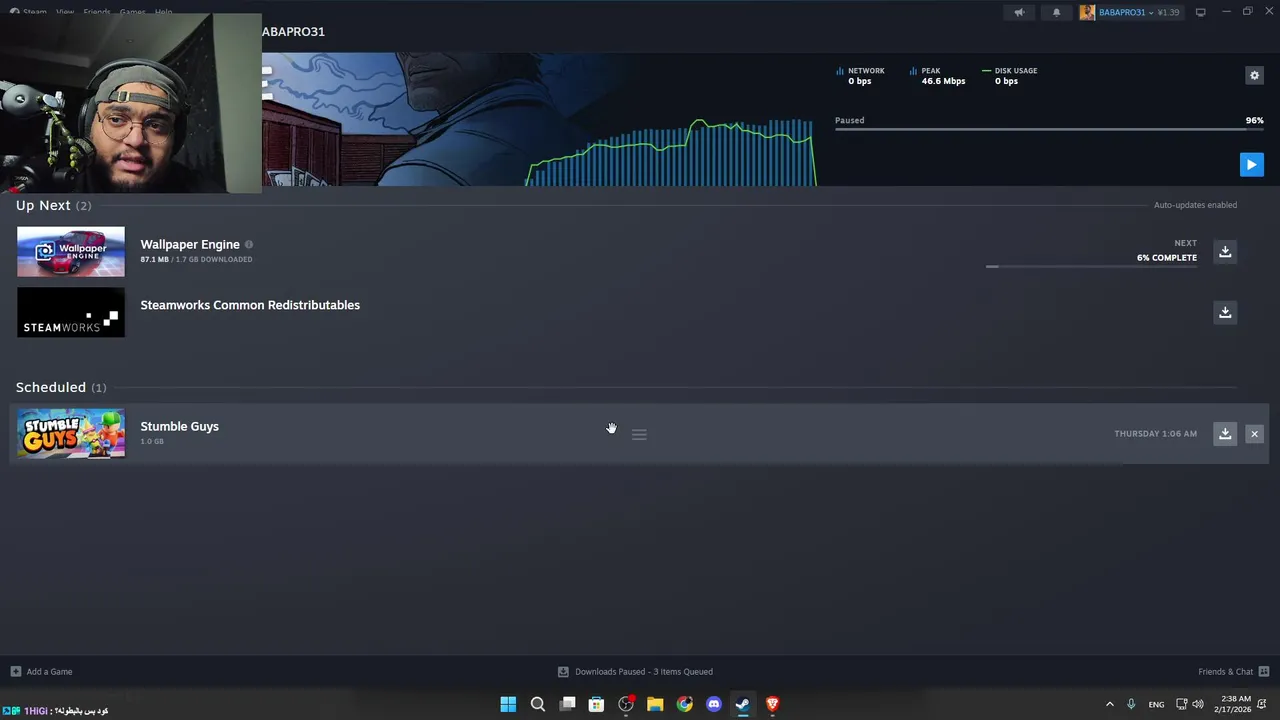Switch ENG input language
Screen dimensions: 1280x720
[1156, 704]
